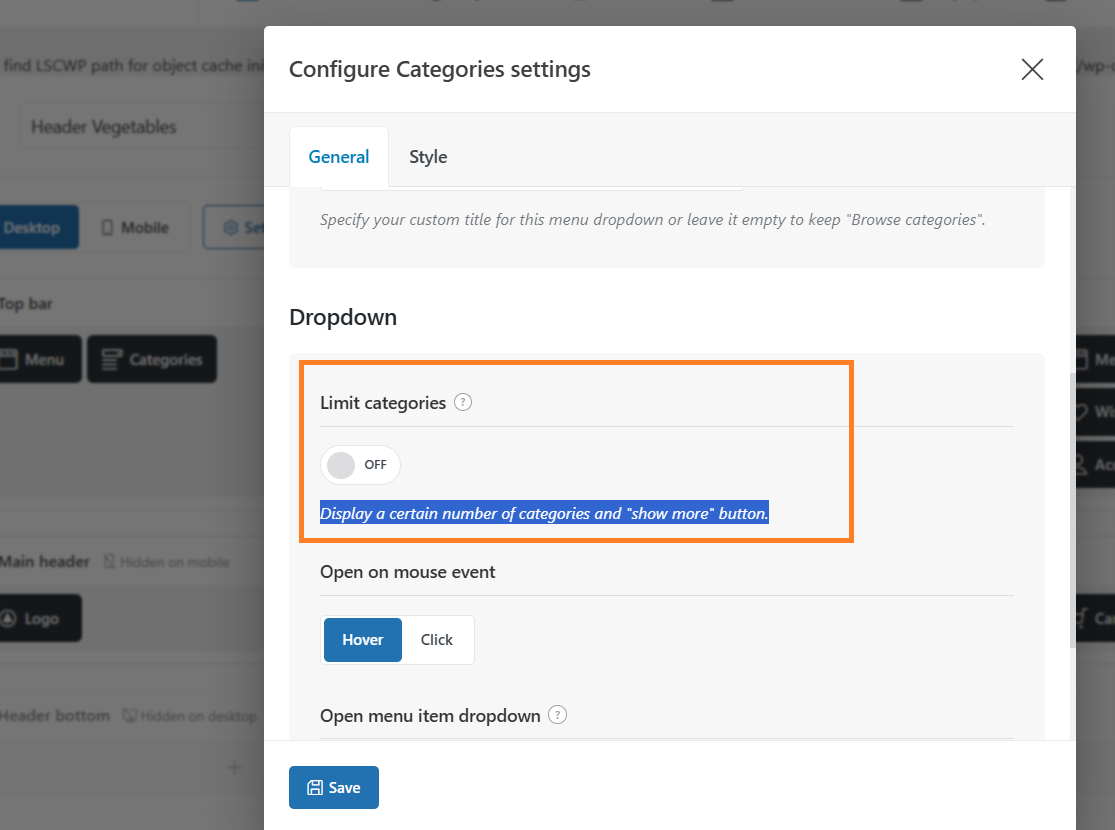The image size is (1115, 830).
Task: Switch to the General tab
Action: 338,156
